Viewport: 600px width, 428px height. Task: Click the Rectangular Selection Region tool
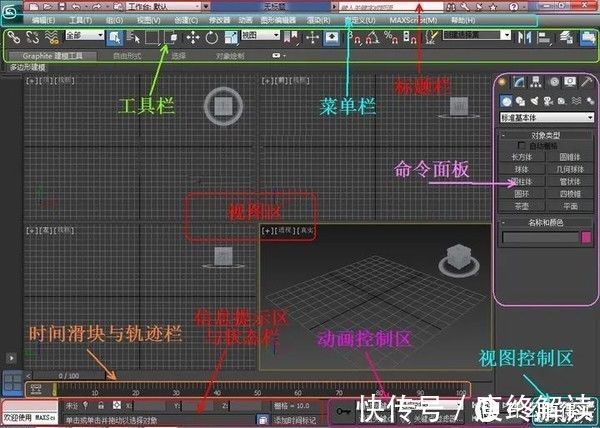coord(152,37)
